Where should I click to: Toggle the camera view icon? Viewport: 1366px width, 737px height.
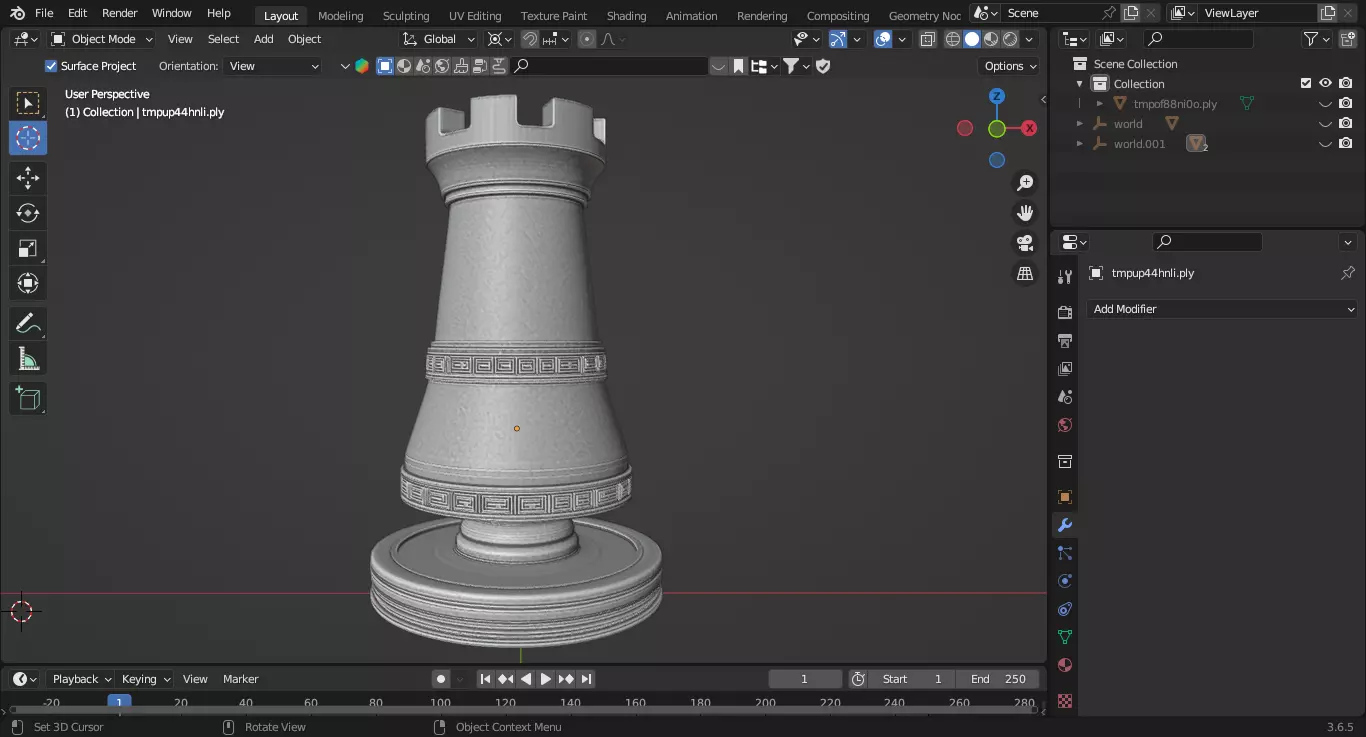[x=1025, y=243]
